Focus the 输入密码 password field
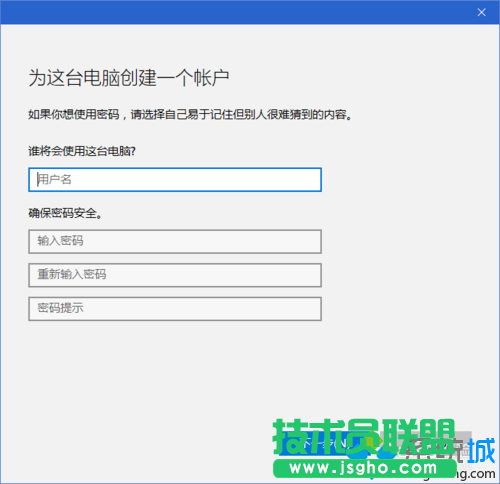The height and width of the screenshot is (484, 500). 175,241
